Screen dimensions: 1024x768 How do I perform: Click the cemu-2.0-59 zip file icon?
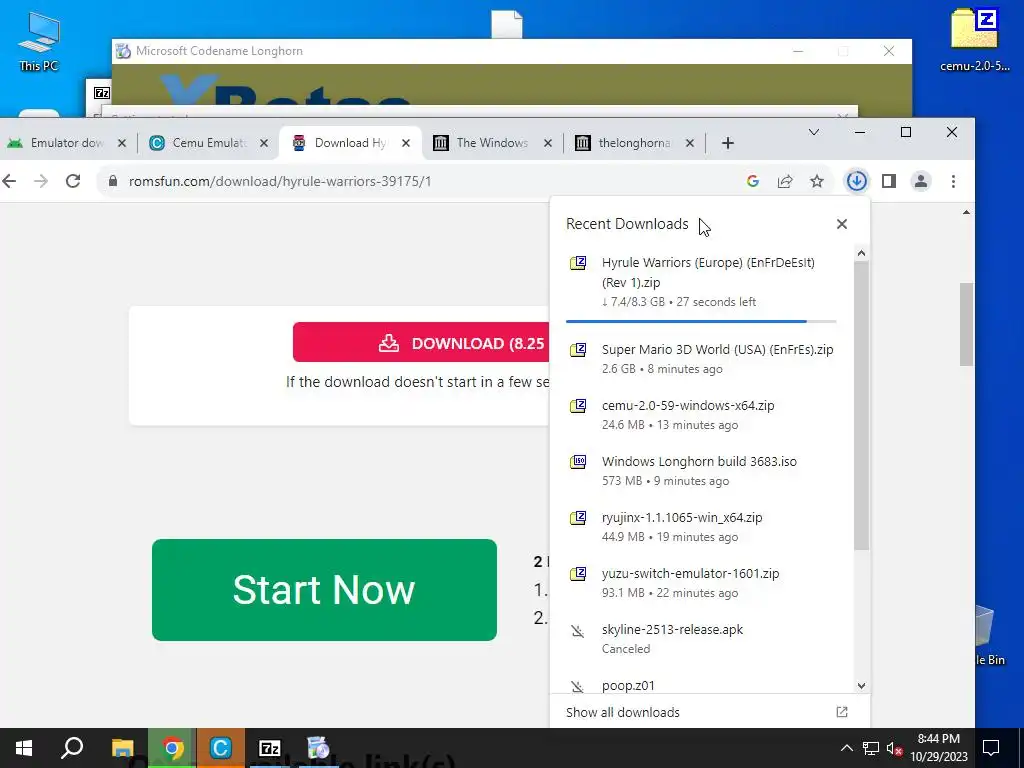pyautogui.click(x=578, y=406)
